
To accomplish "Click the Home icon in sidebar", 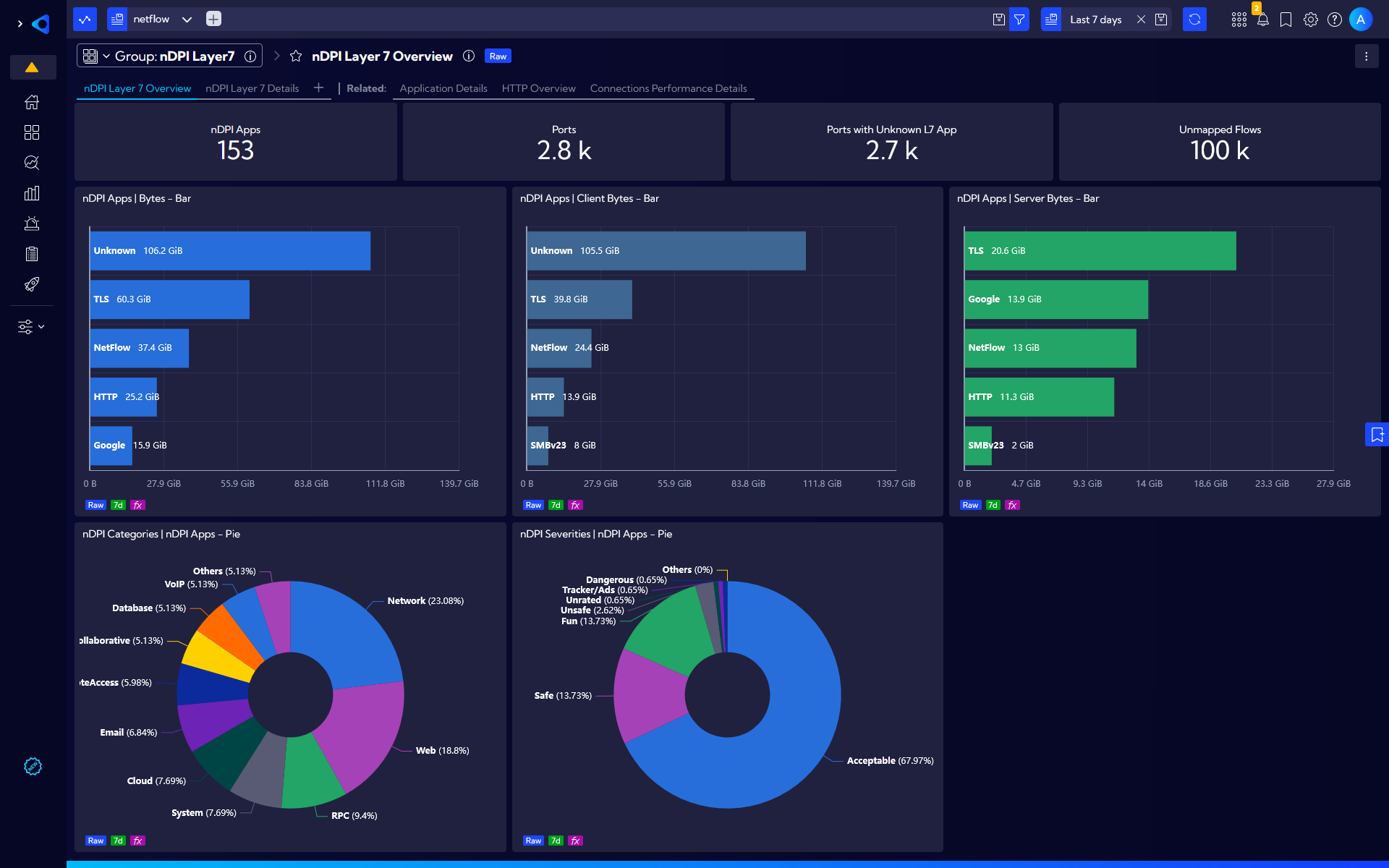I will click(x=32, y=102).
